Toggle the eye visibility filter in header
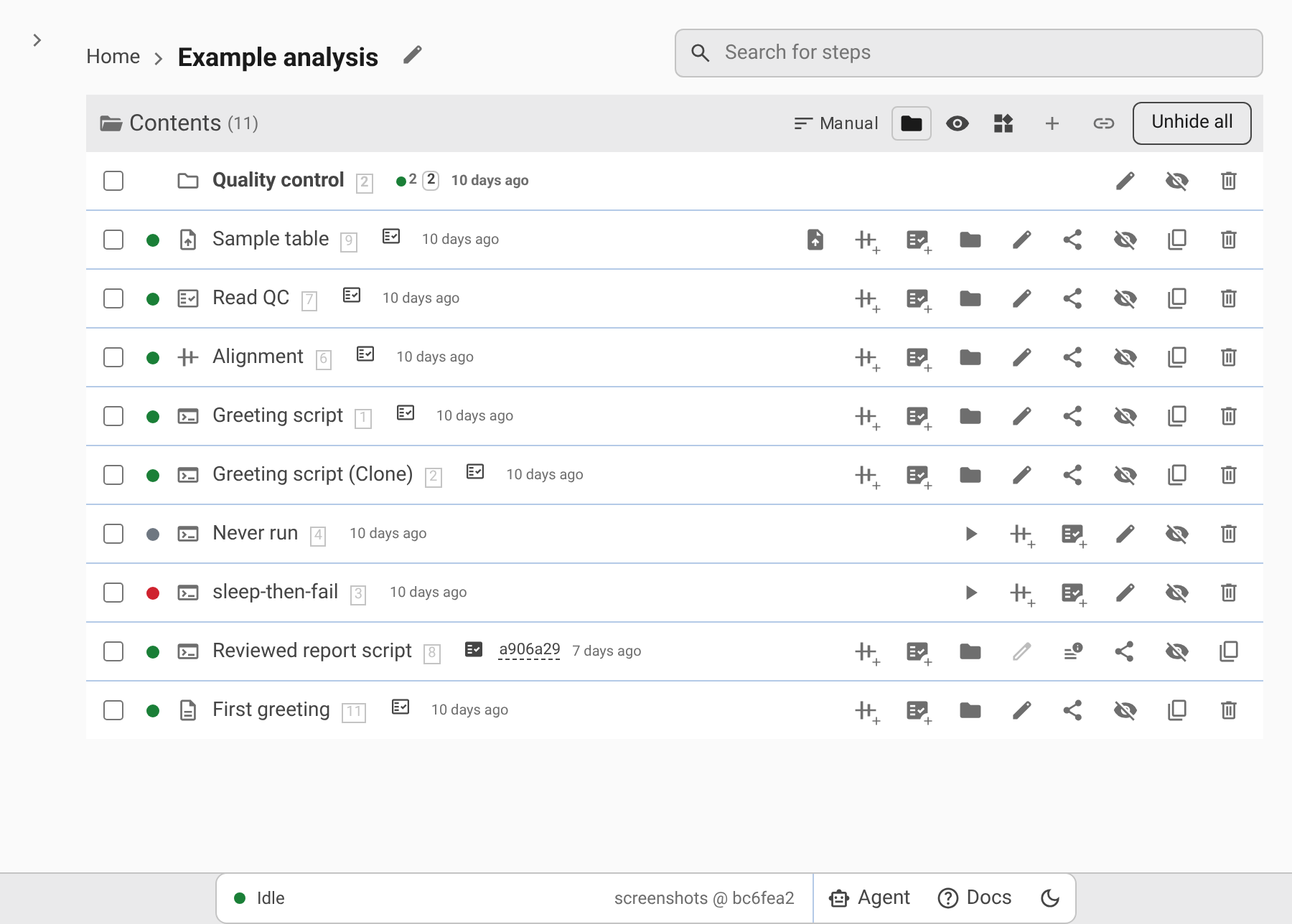1292x924 pixels. click(x=958, y=123)
